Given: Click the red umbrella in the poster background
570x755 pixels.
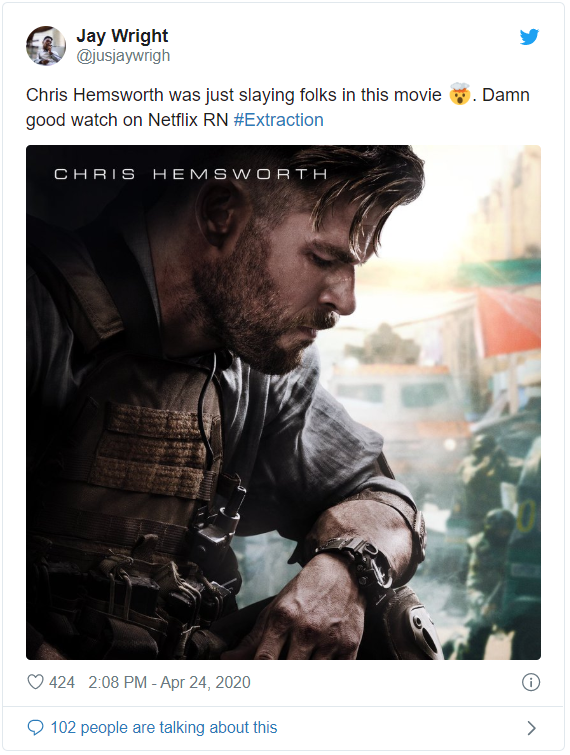Looking at the screenshot, I should (x=508, y=322).
